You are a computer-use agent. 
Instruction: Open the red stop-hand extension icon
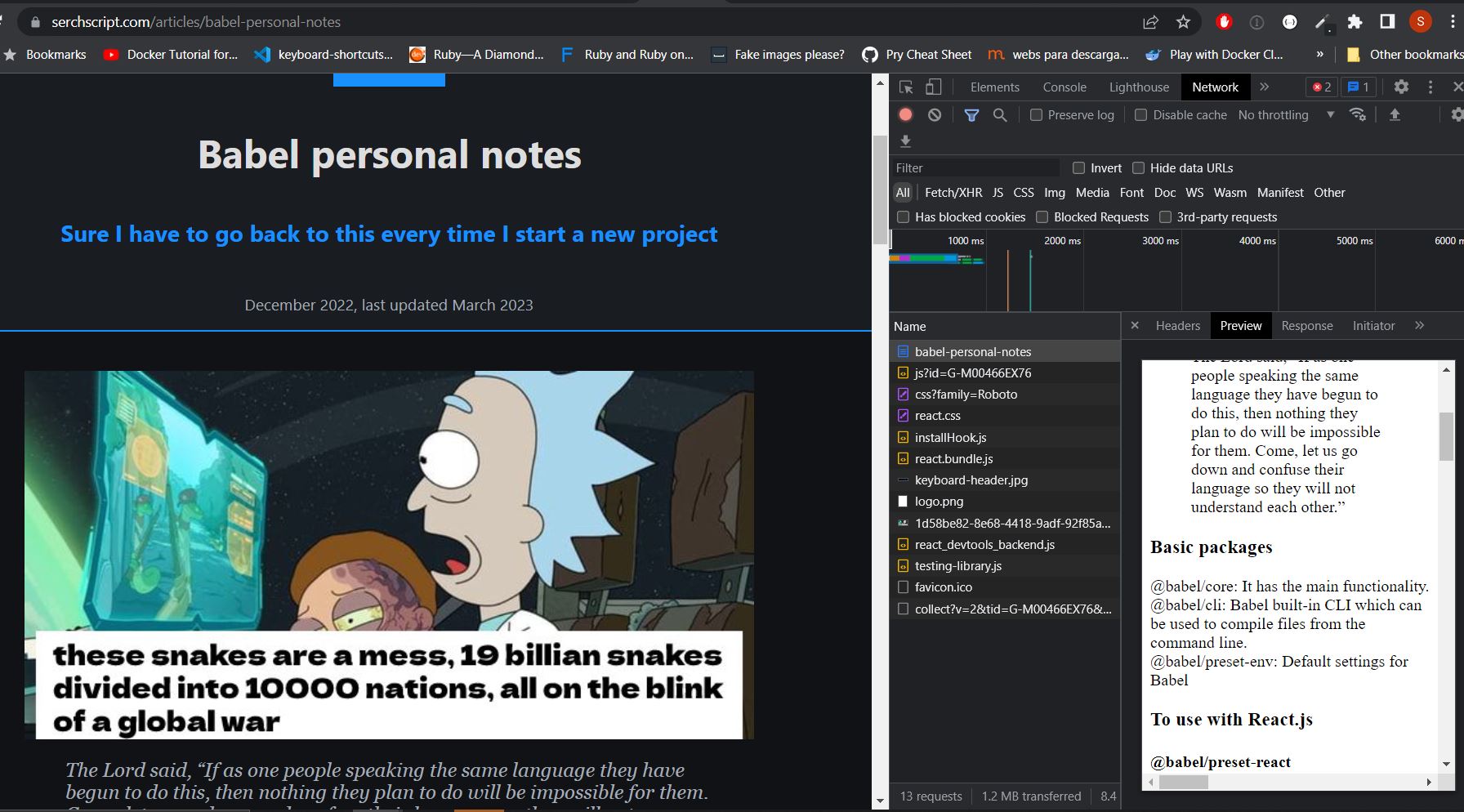click(1224, 22)
